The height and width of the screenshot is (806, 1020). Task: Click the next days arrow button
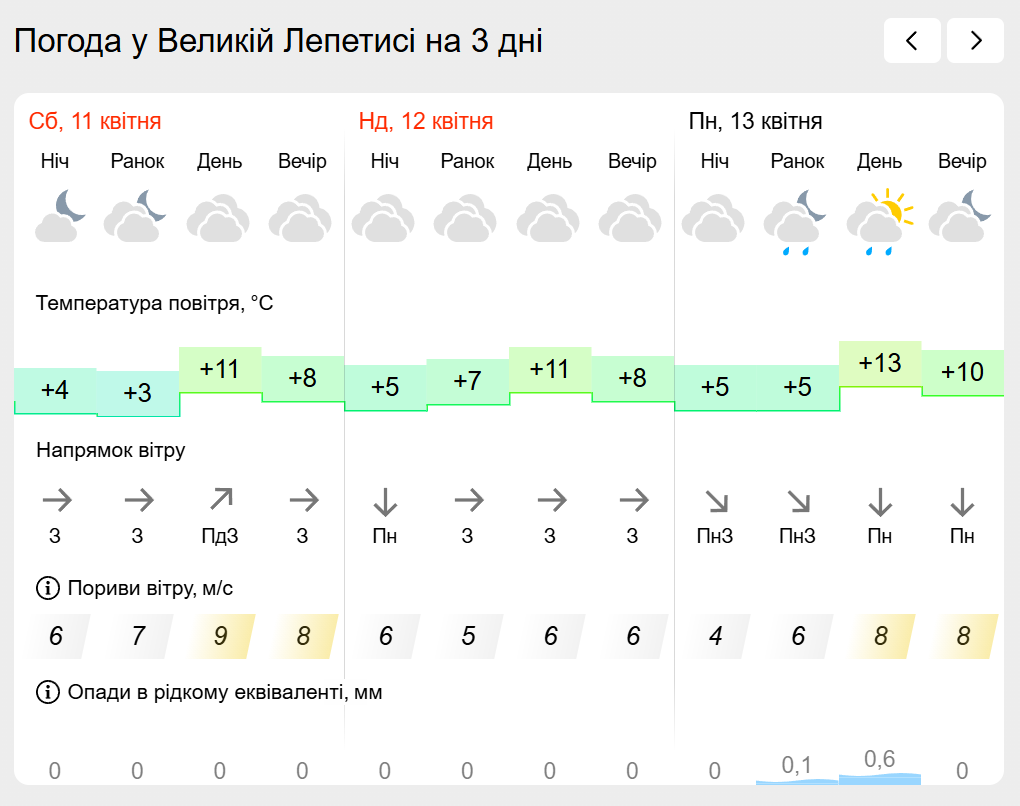click(x=975, y=41)
